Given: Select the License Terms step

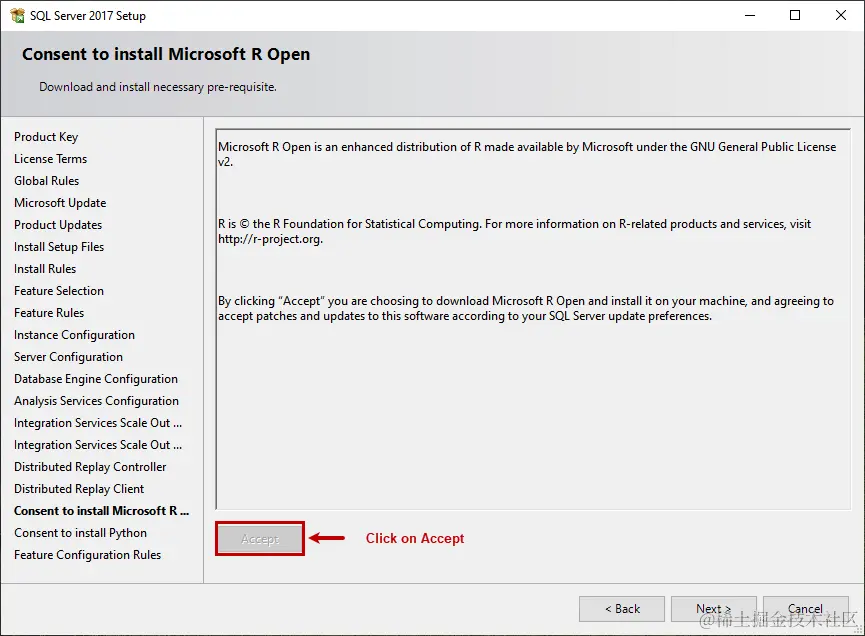Looking at the screenshot, I should click(x=51, y=159).
